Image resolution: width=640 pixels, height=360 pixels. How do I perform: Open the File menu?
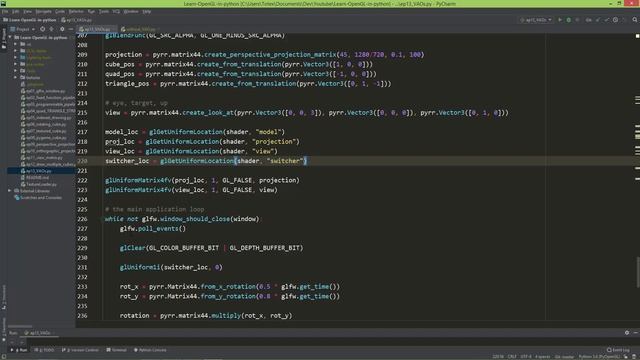[5, 11]
